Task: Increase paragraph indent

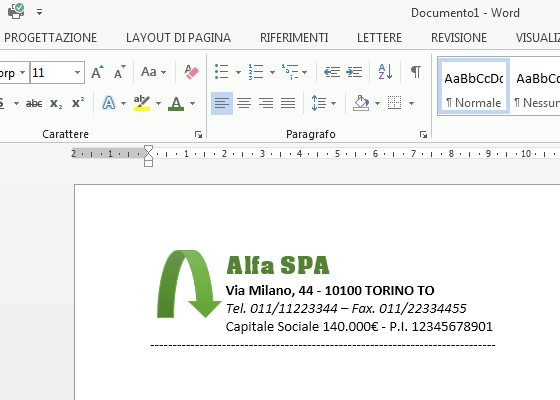Action: pos(354,72)
